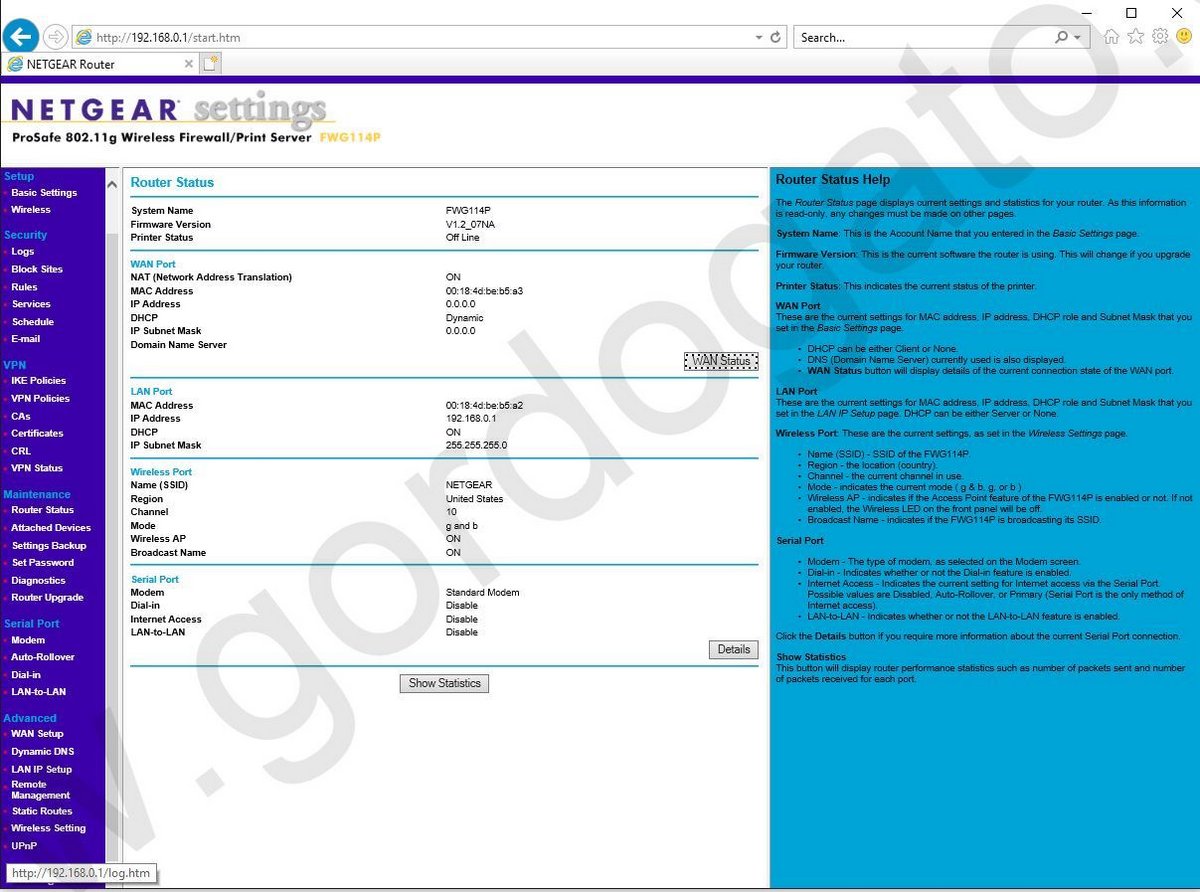Screen dimensions: 1200x892
Task: Go to the VPN Policies page
Action: [x=40, y=399]
